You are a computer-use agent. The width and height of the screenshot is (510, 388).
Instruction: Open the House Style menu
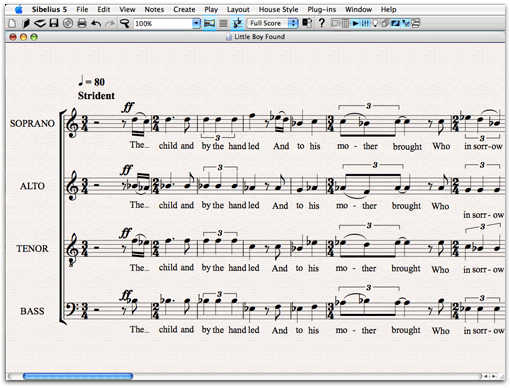[278, 9]
